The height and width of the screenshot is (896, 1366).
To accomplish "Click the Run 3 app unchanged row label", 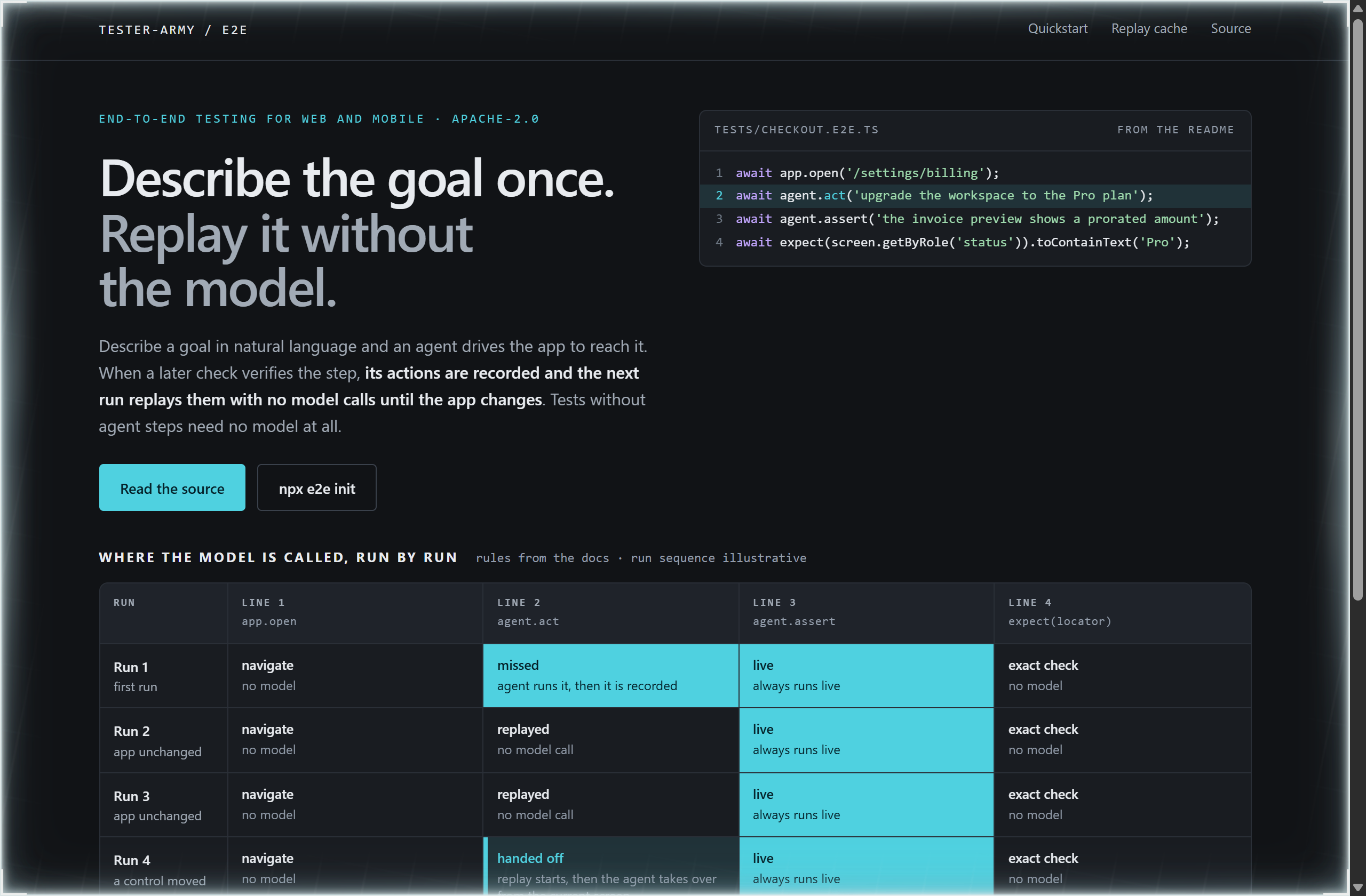I will [x=164, y=805].
